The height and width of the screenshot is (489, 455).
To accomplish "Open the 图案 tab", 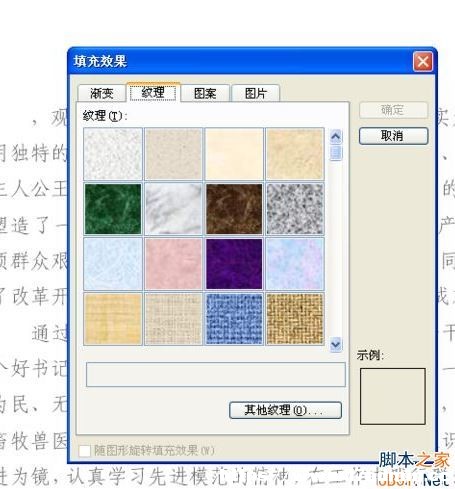I will tap(205, 93).
